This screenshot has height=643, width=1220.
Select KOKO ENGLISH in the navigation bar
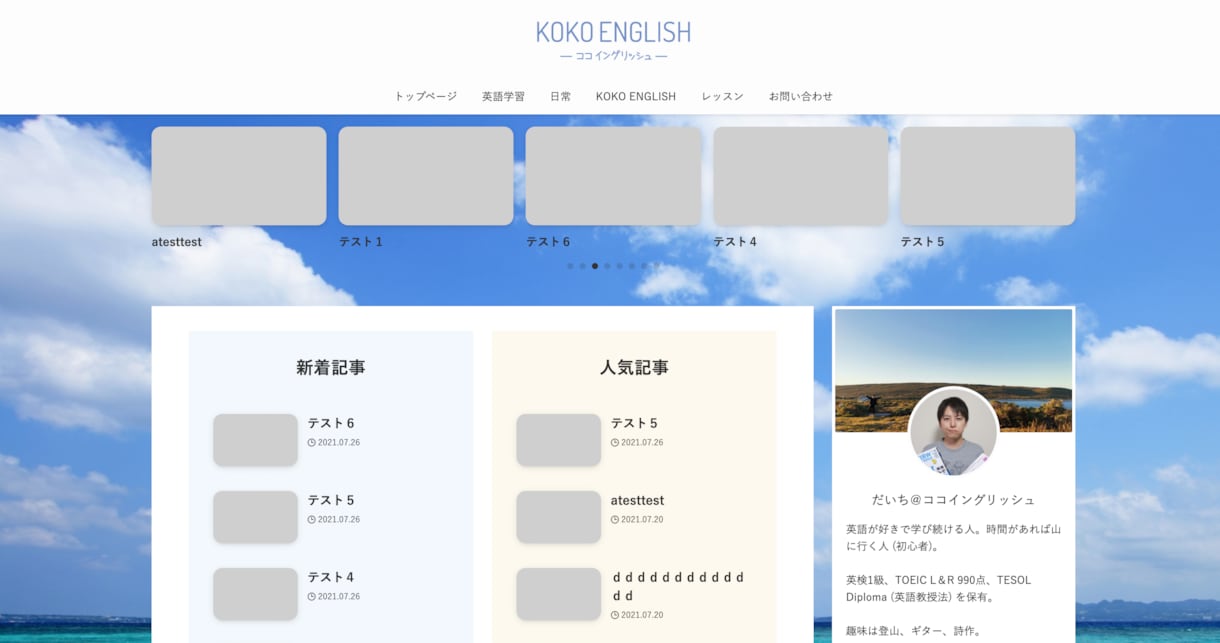[x=636, y=96]
